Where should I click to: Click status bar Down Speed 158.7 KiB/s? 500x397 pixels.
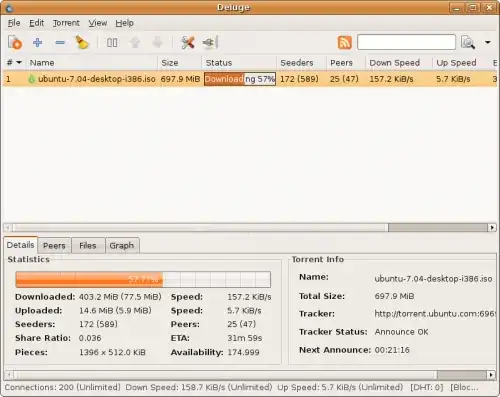tap(199, 387)
